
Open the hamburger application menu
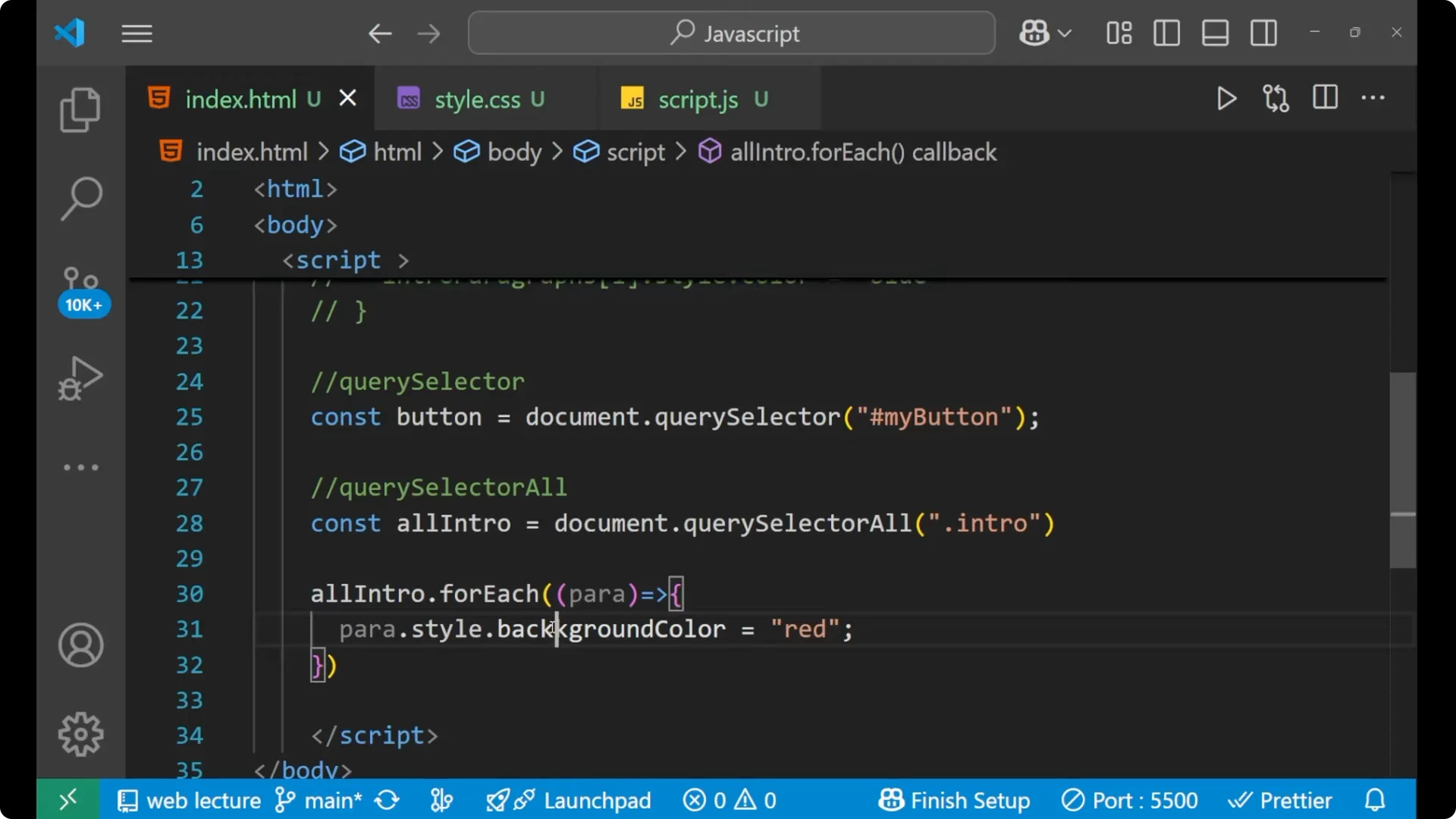pyautogui.click(x=136, y=33)
